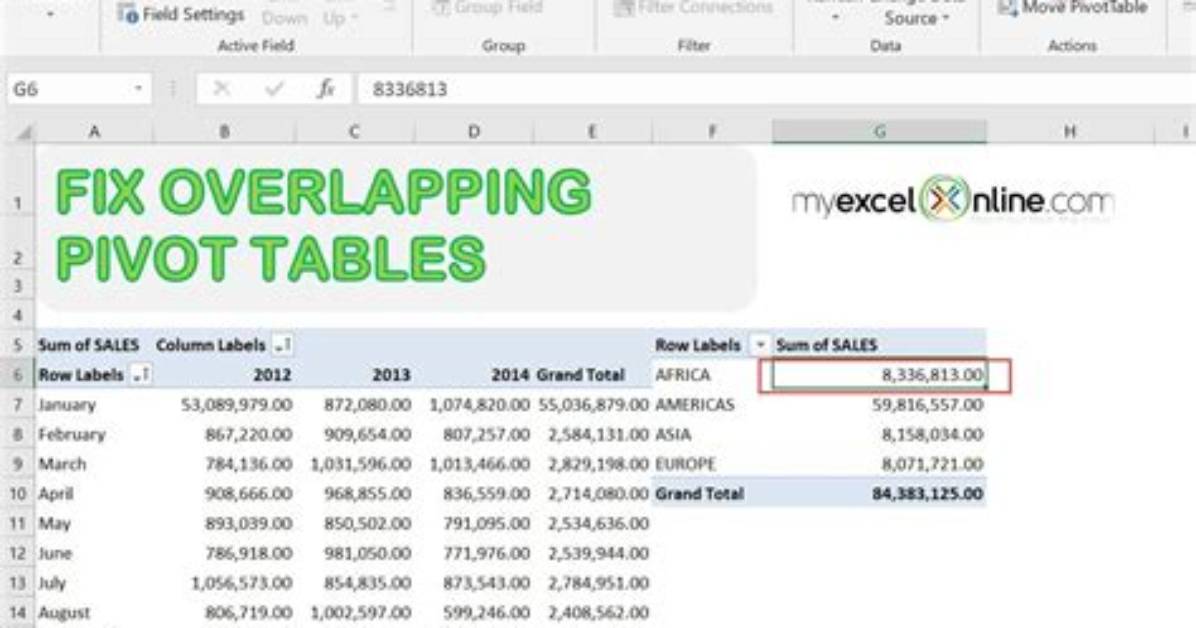This screenshot has width=1196, height=628.
Task: Select the highlighted column G header
Action: [879, 132]
